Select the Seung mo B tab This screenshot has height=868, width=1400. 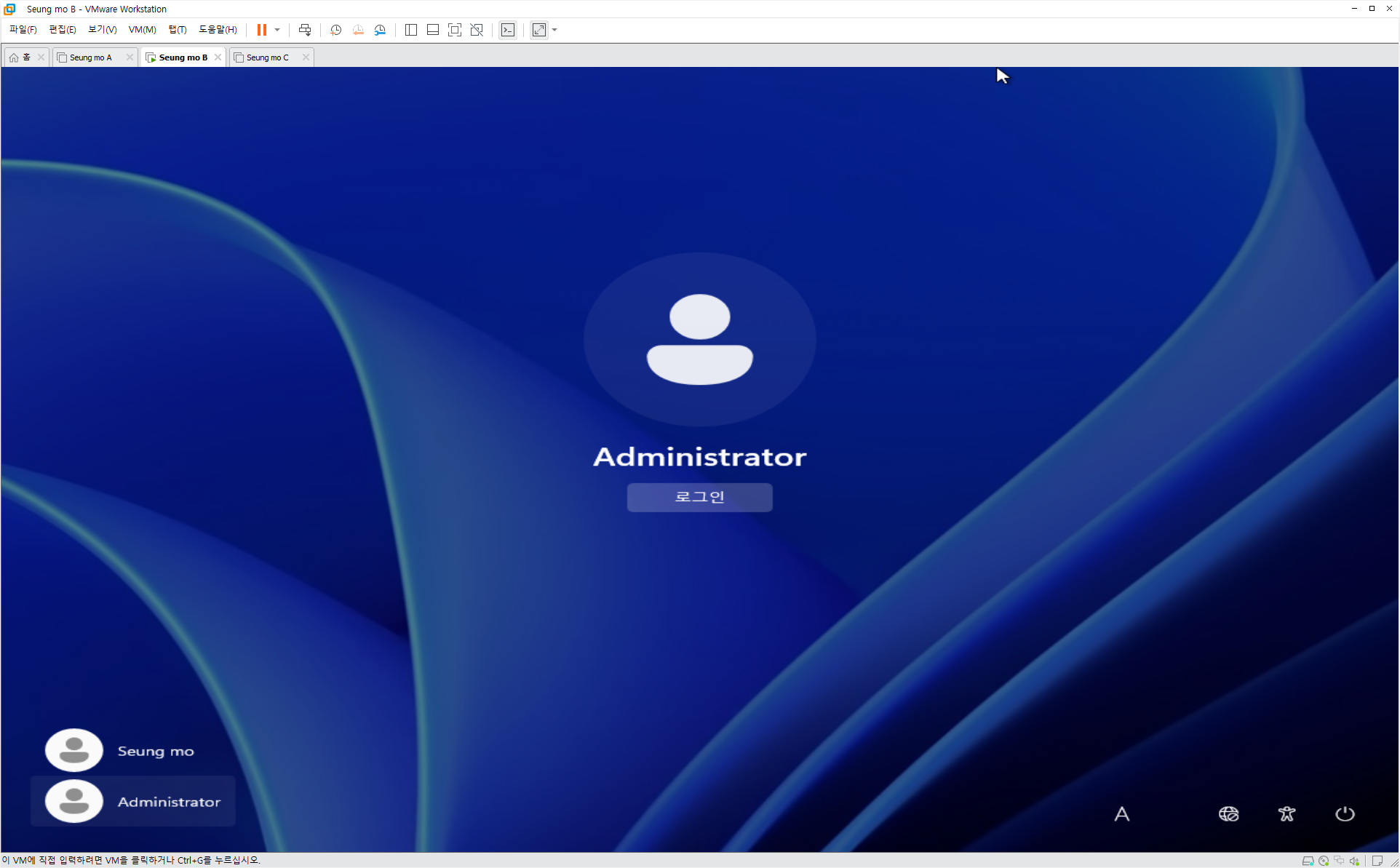tap(183, 57)
